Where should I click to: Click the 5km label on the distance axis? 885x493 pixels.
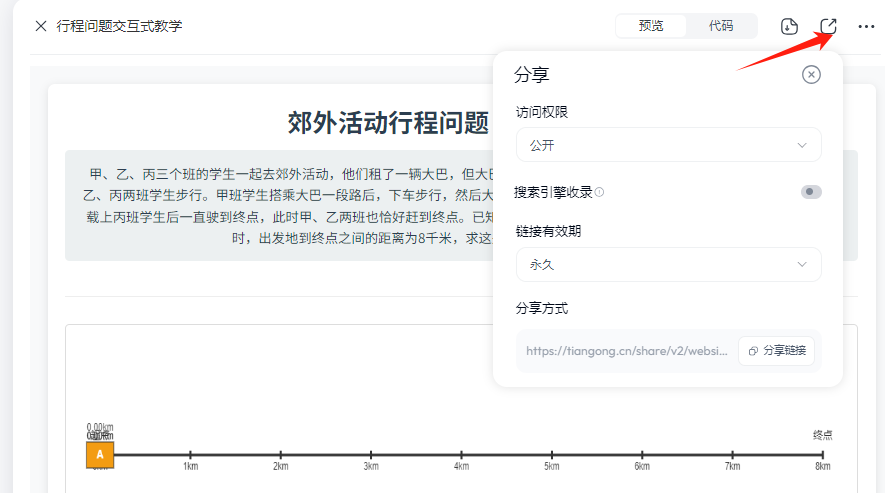(551, 466)
